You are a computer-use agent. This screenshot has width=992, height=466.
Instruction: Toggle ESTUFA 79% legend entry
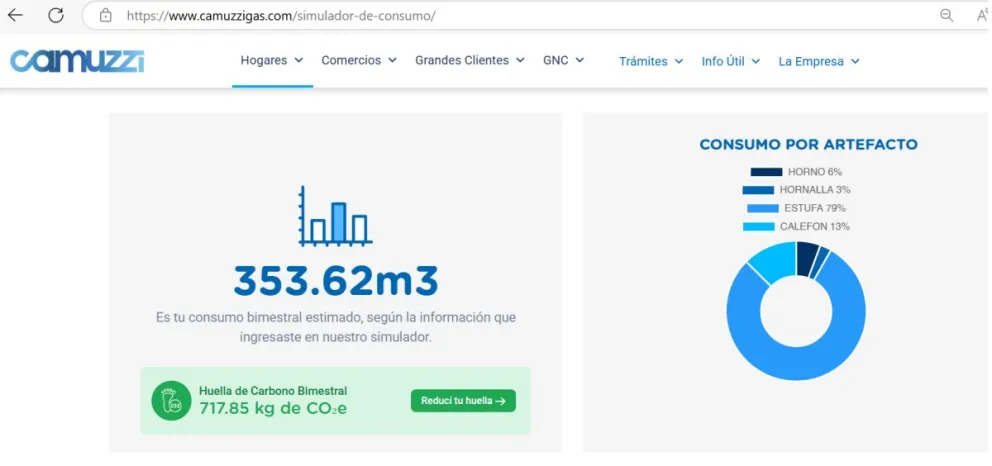[796, 208]
